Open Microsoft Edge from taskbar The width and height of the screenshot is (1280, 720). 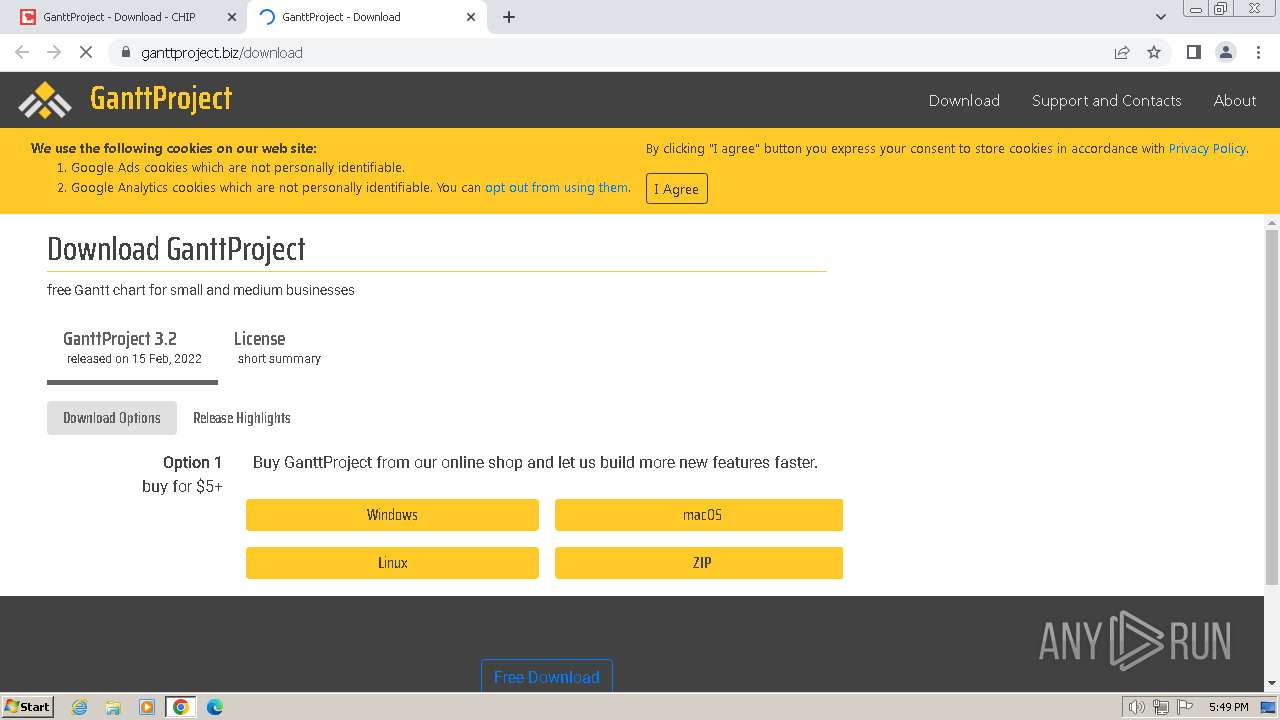coord(215,707)
